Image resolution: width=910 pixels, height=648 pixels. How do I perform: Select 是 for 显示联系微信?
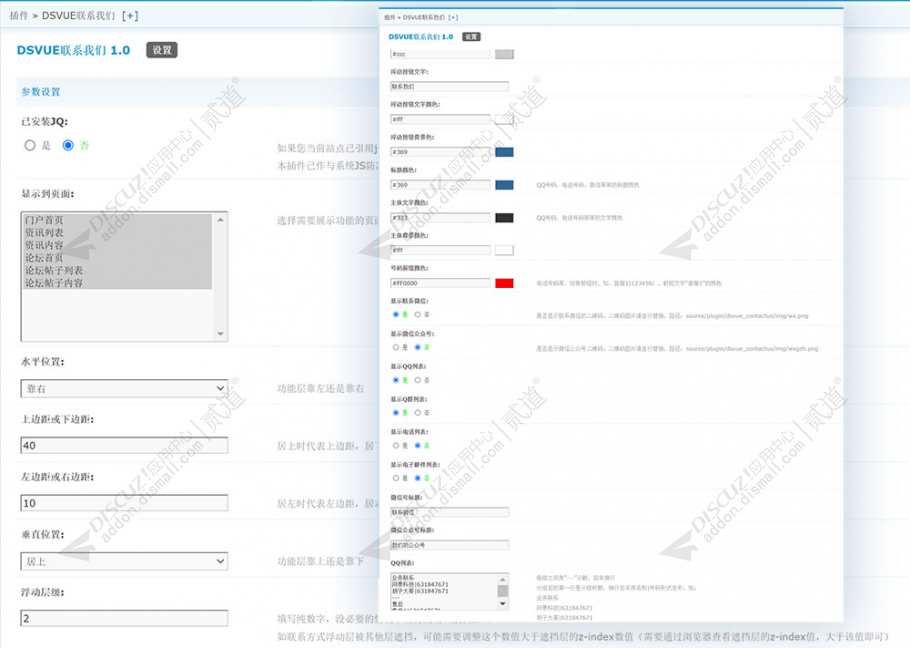(396, 314)
